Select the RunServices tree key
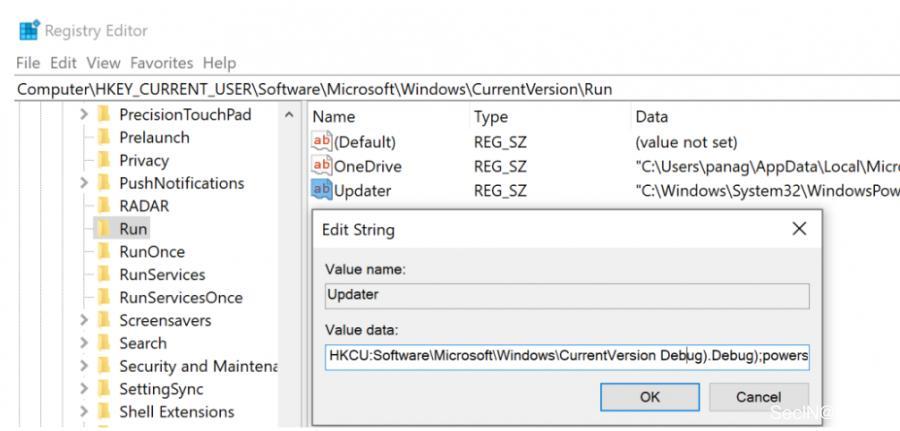The height and width of the screenshot is (431, 900). (x=162, y=275)
